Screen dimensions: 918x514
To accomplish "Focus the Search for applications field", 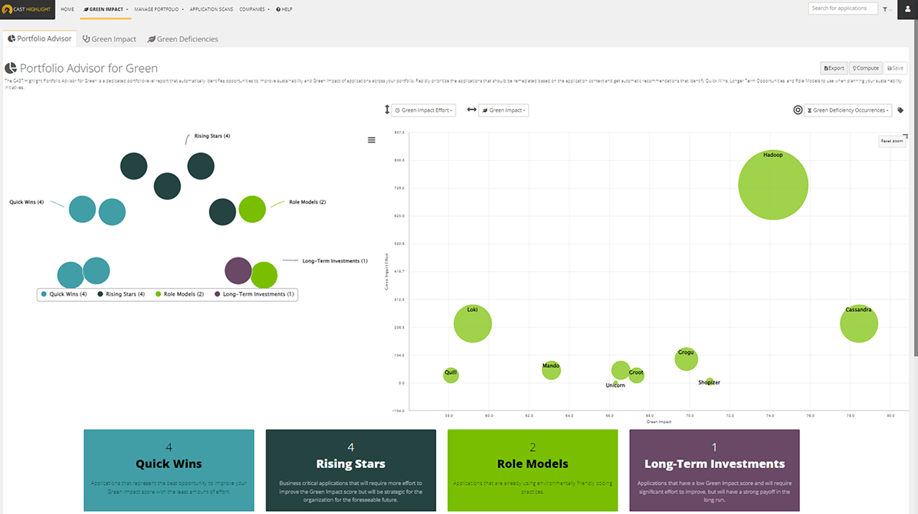I will [x=842, y=8].
